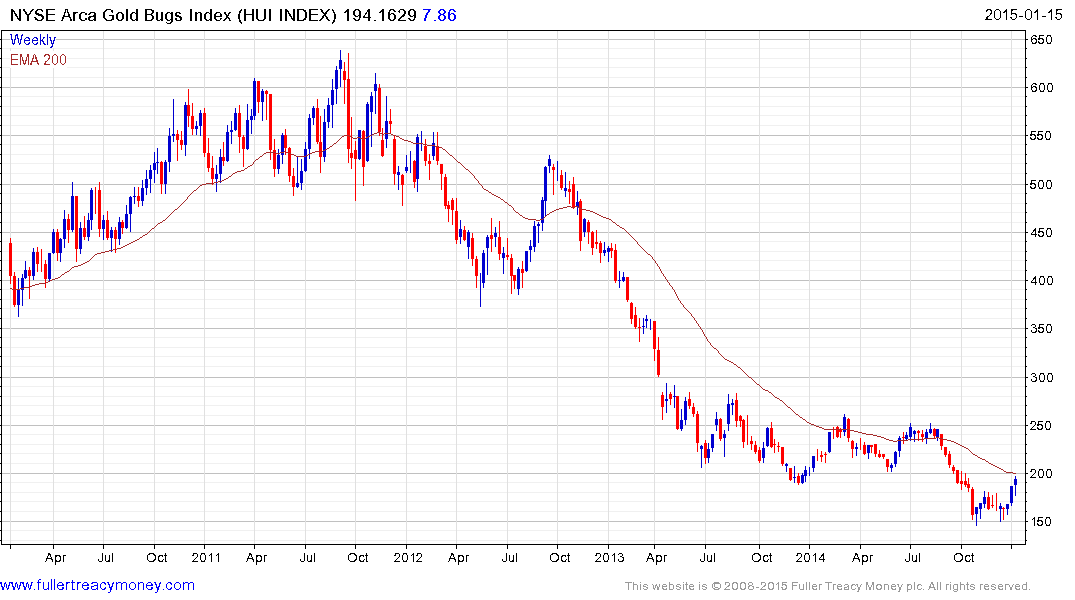Image resolution: width=1075 pixels, height=600 pixels.
Task: Click the 350 price axis label
Action: click(1041, 328)
